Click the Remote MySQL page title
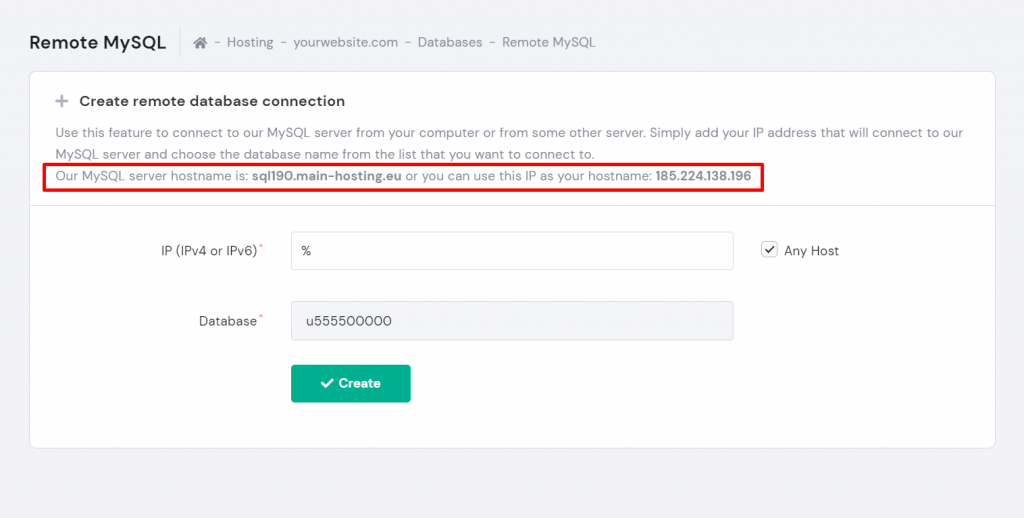Screen dimensions: 1024x518 click(97, 43)
